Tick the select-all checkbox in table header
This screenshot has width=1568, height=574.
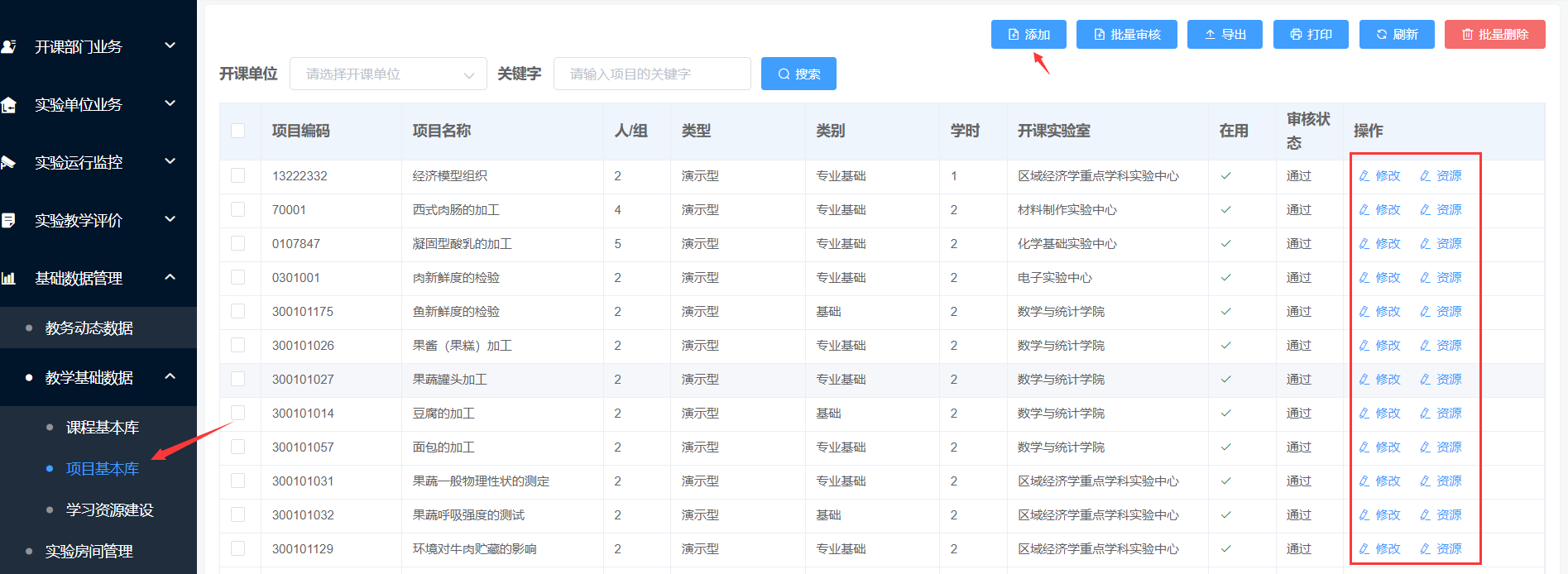pyautogui.click(x=238, y=131)
